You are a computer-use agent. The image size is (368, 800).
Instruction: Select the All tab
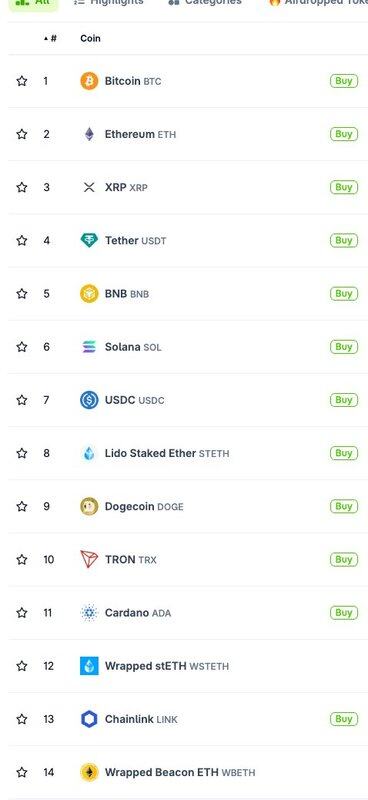(34, 3)
